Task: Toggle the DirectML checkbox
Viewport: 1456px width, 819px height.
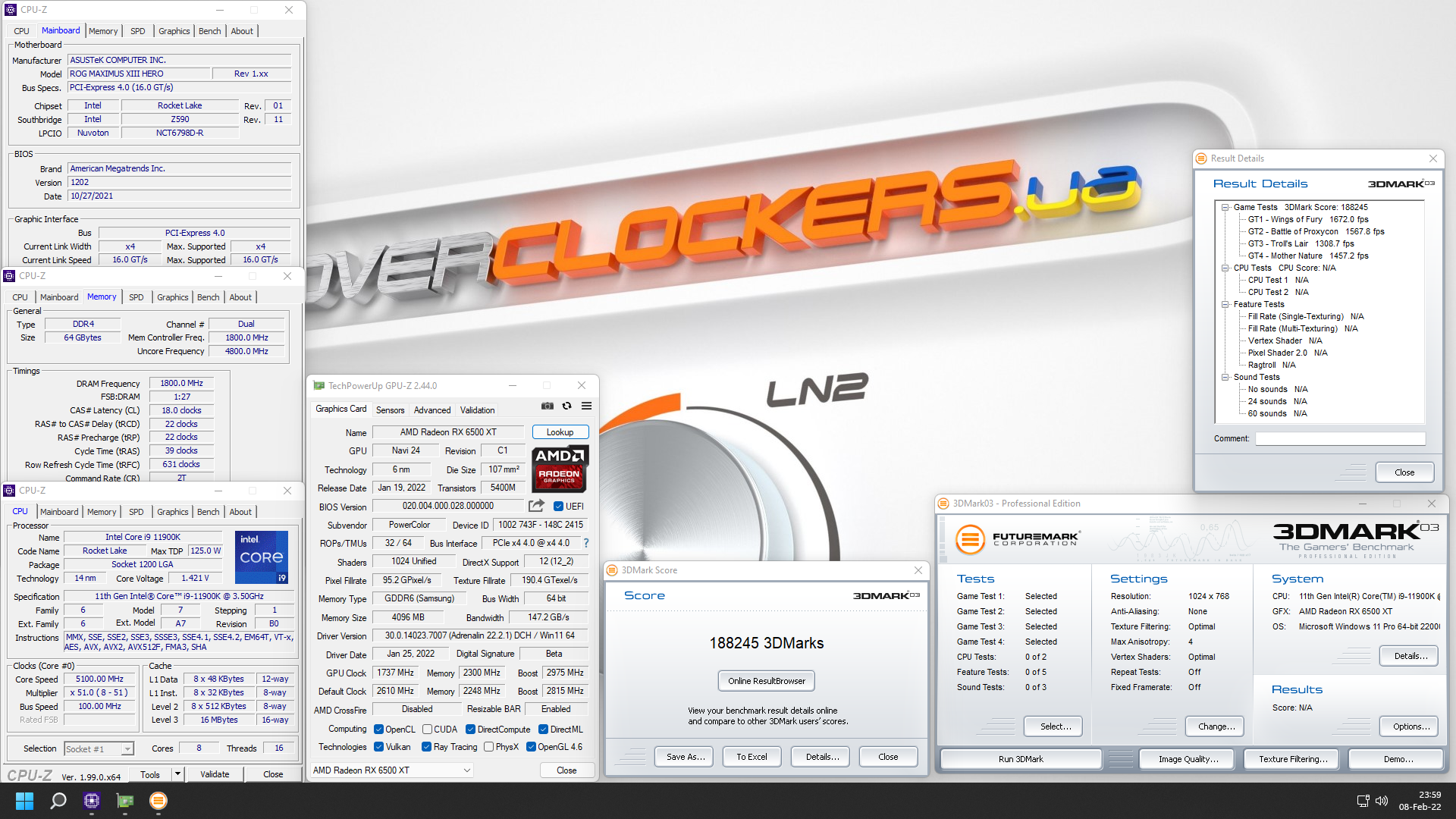Action: [x=543, y=730]
